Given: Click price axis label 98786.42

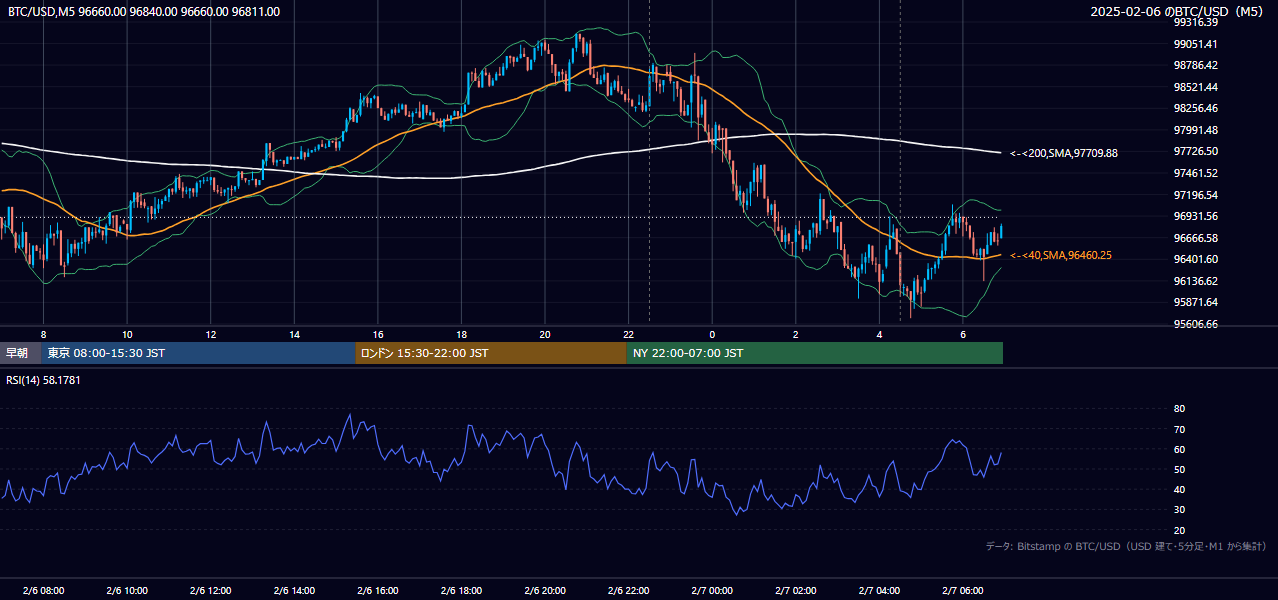Looking at the screenshot, I should click(x=1195, y=65).
